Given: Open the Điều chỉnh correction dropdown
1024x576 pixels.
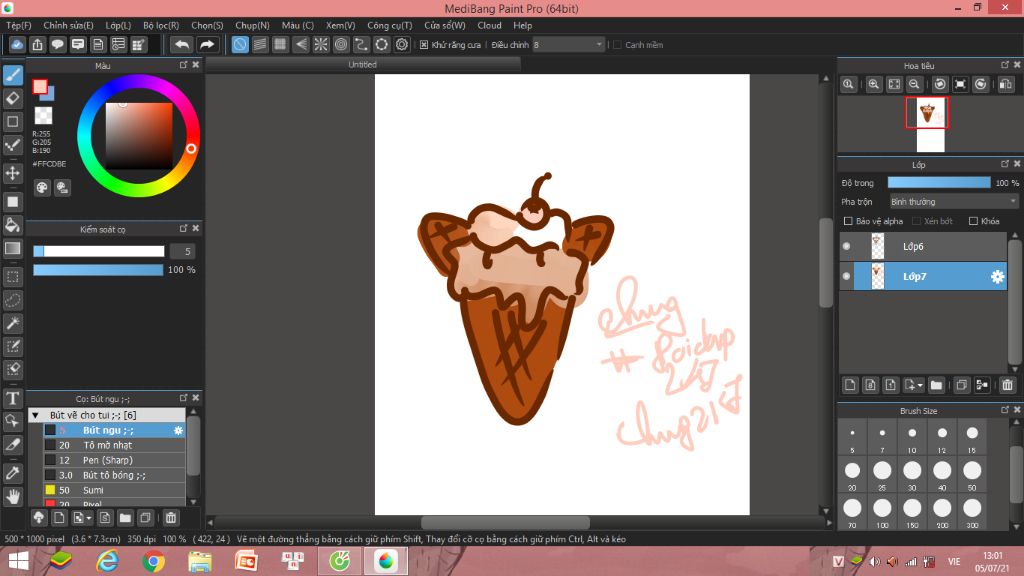Looking at the screenshot, I should click(568, 44).
